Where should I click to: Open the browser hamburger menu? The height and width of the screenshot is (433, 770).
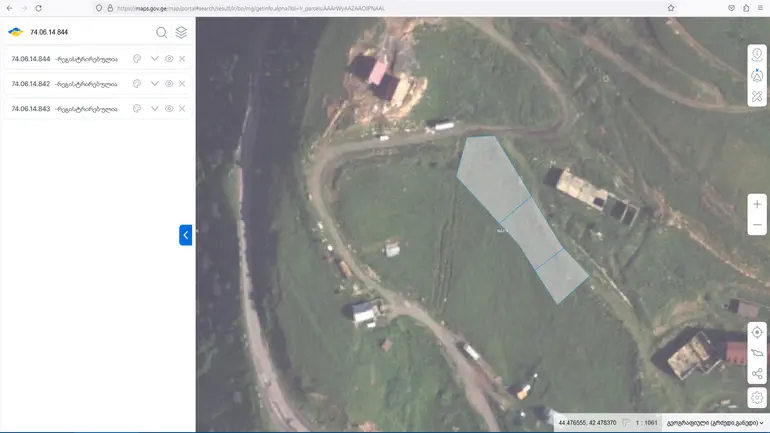(x=761, y=8)
